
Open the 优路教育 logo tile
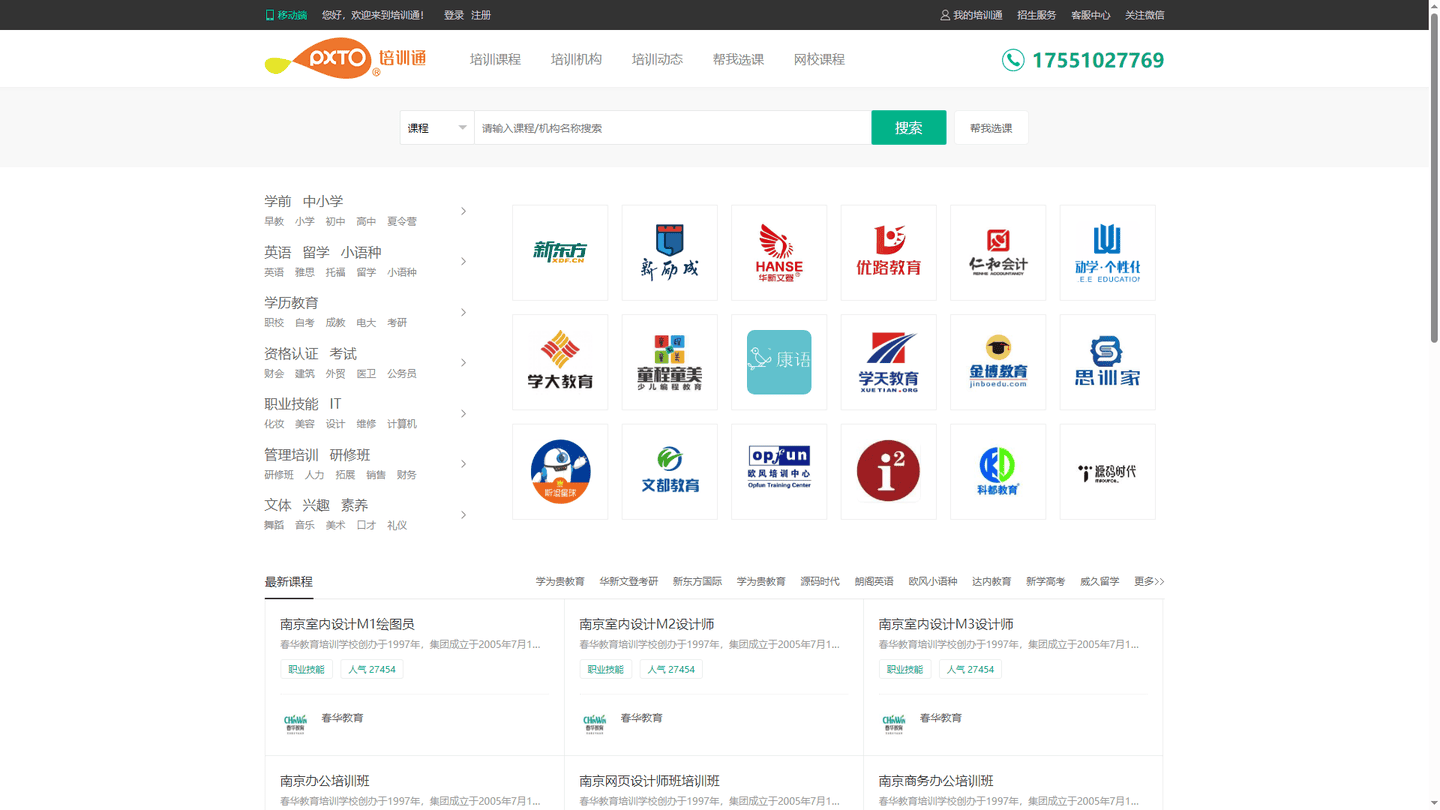[888, 253]
